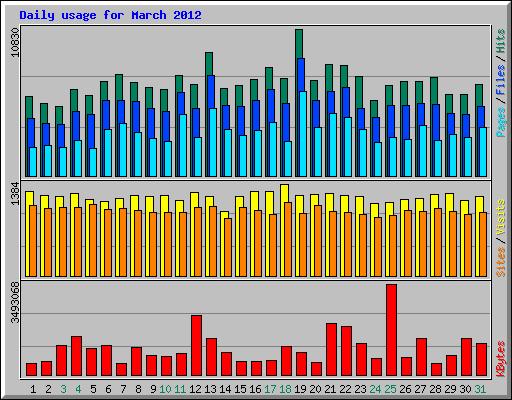Click the 'KBytes' legend label
The image size is (512, 400).
coord(501,359)
